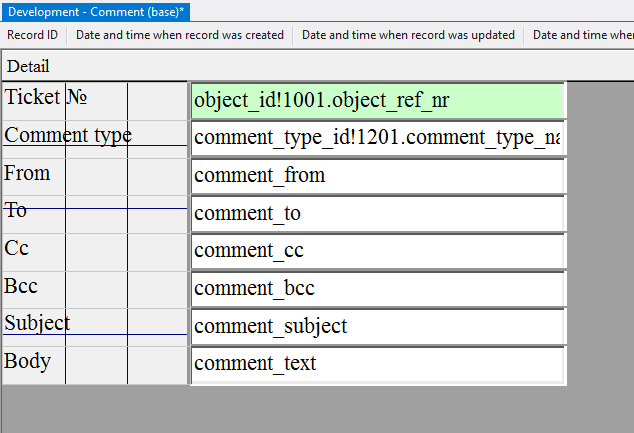Viewport: 634px width, 433px height.
Task: Select the From label
Action: pos(27,173)
